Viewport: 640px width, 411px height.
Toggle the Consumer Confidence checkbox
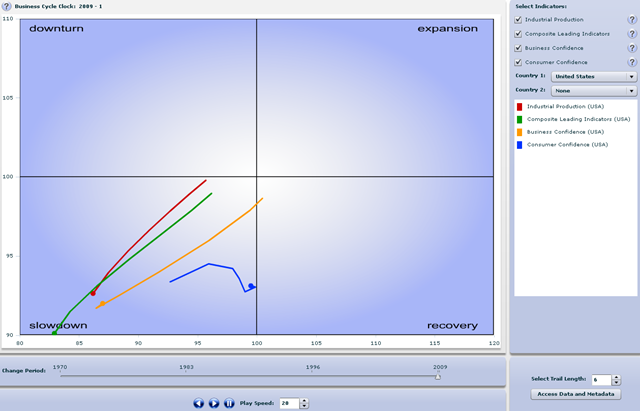click(518, 62)
